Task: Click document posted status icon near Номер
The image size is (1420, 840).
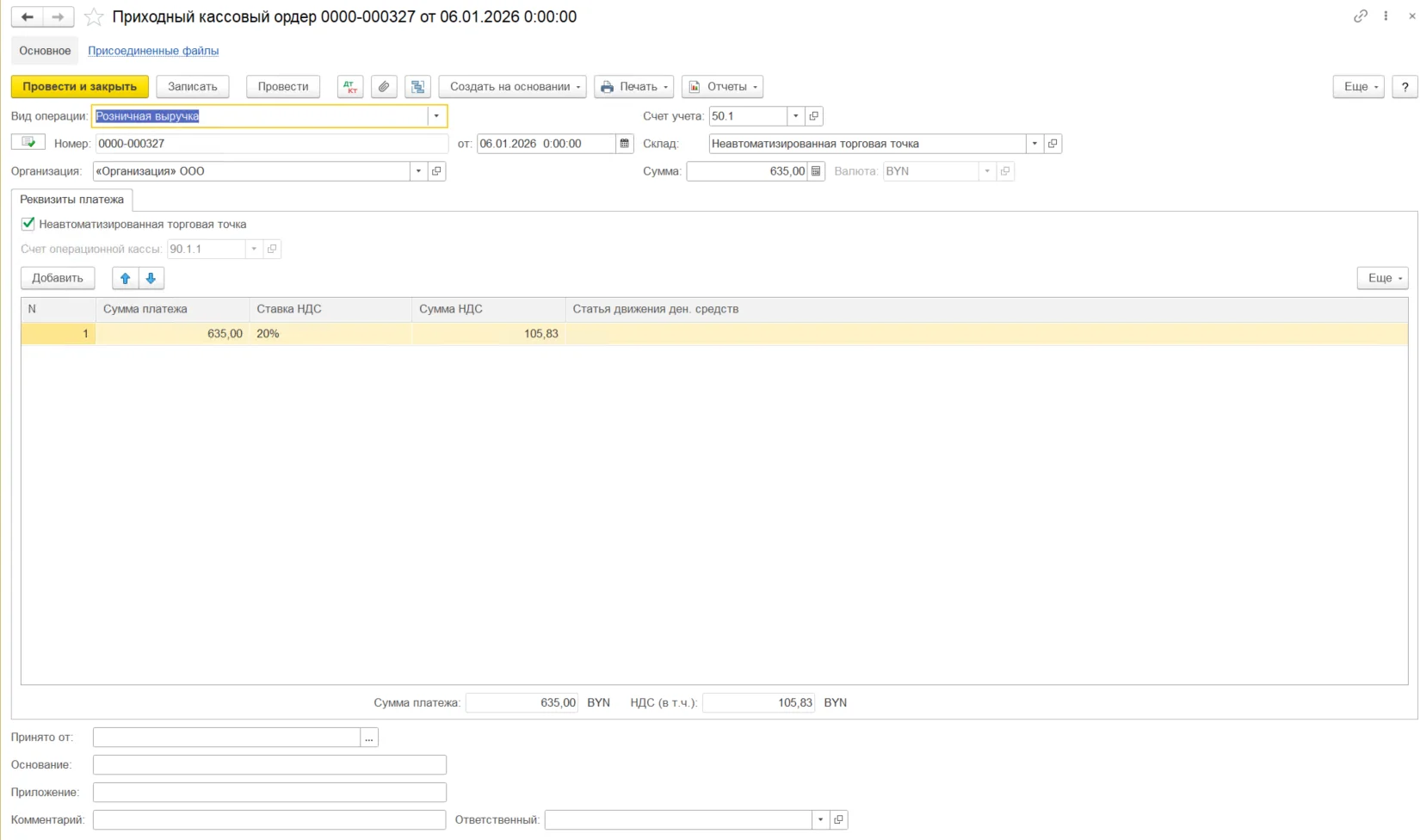Action: 28,142
